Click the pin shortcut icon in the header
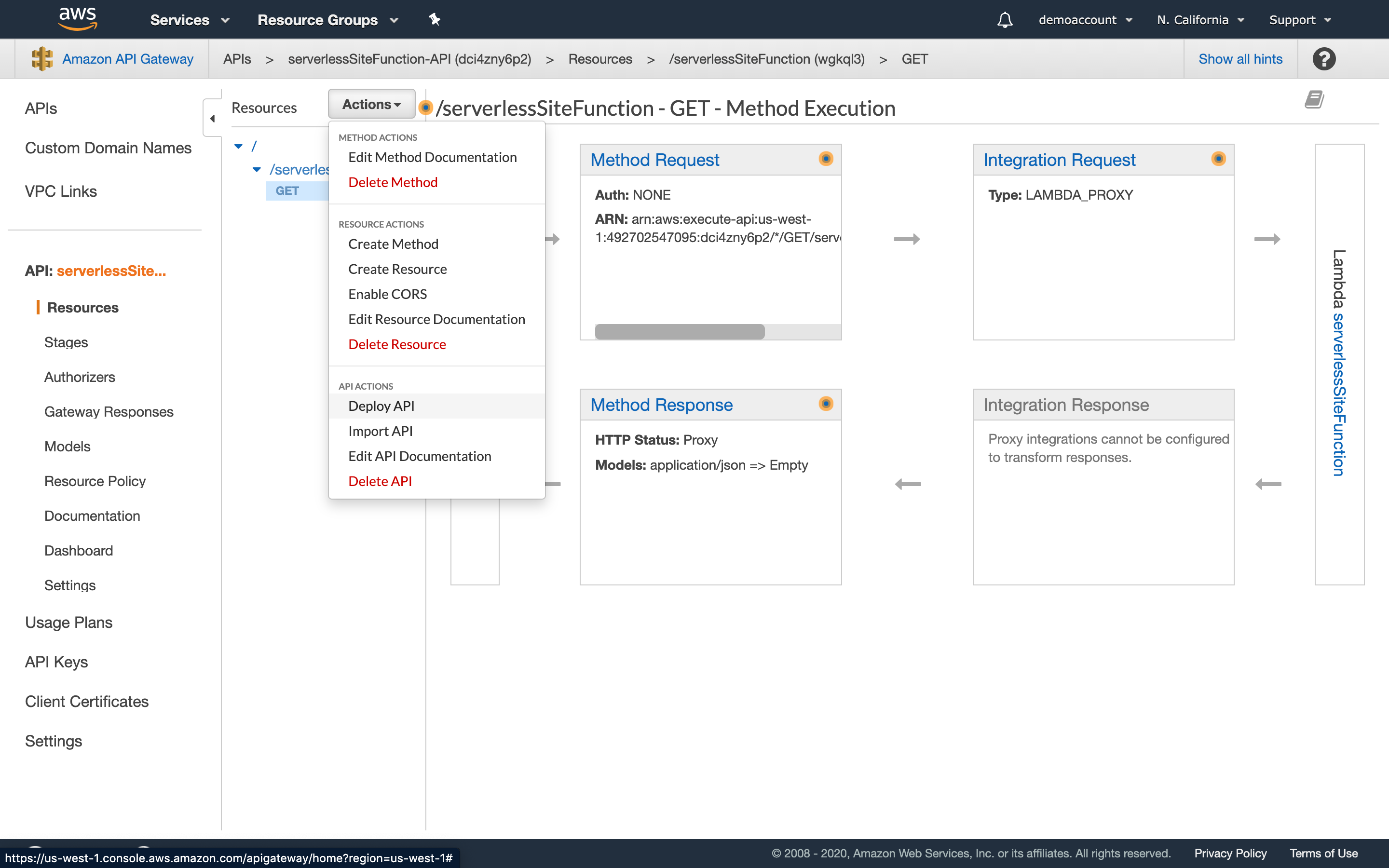1389x868 pixels. coord(435,19)
